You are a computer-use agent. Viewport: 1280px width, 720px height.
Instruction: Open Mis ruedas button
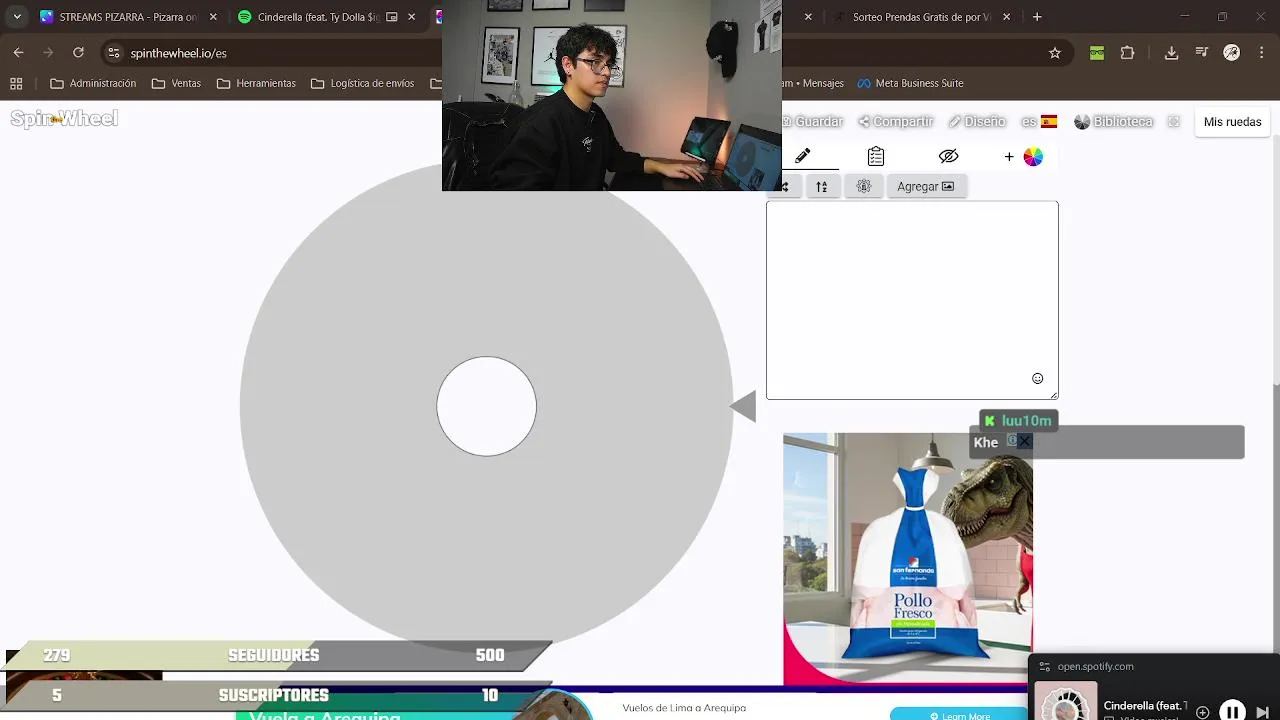[1232, 121]
